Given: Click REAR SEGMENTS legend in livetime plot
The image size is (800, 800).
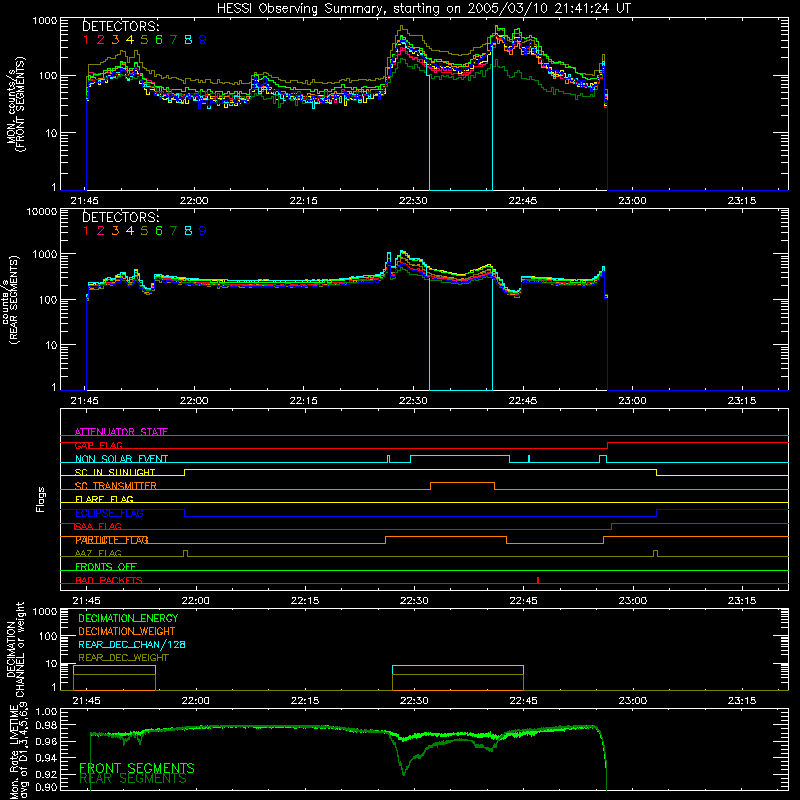Looking at the screenshot, I should (133, 779).
